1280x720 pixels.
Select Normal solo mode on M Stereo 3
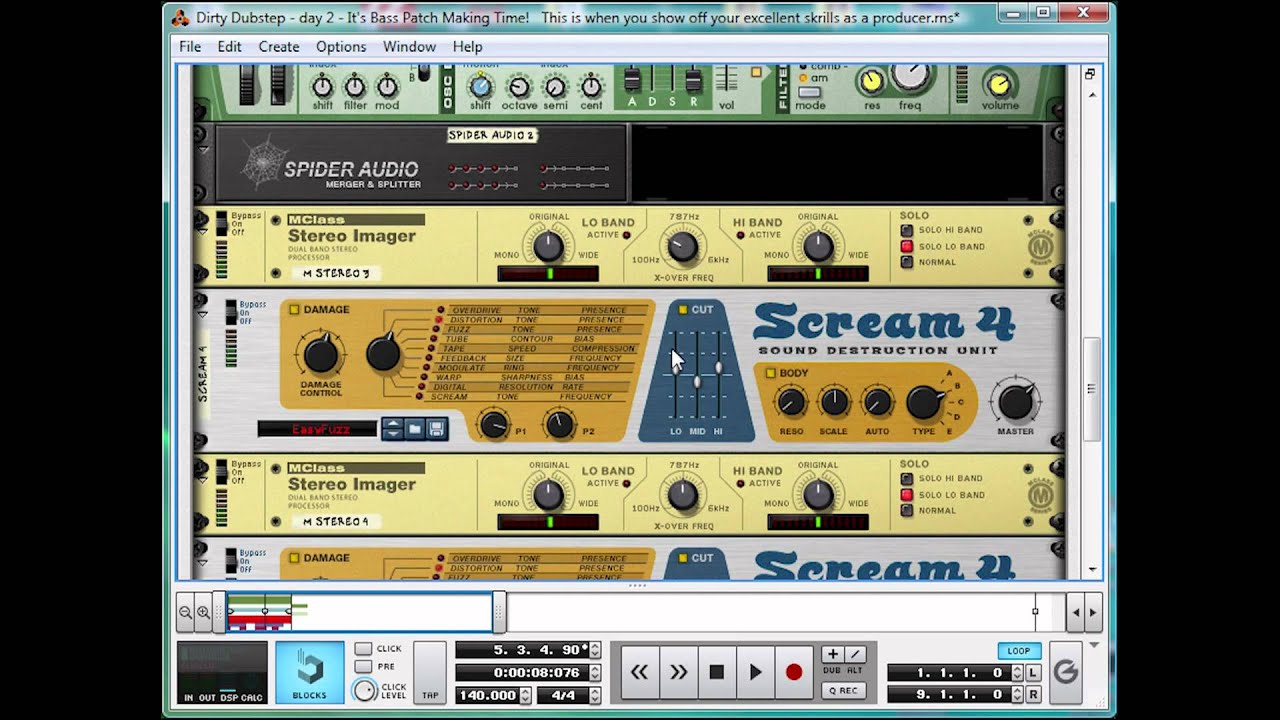pyautogui.click(x=907, y=262)
